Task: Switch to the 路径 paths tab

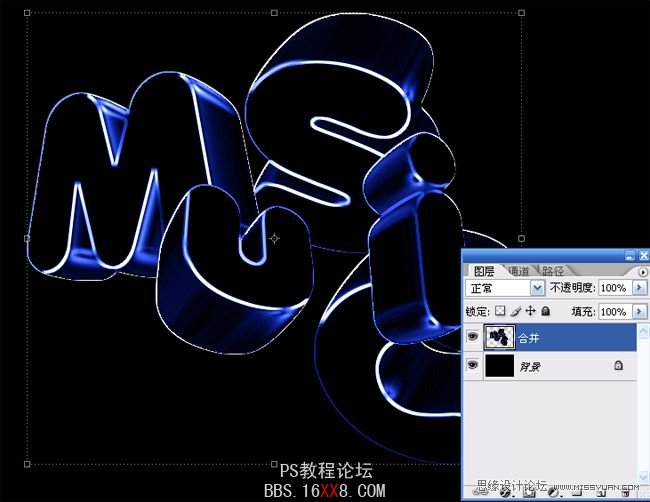Action: [x=552, y=271]
